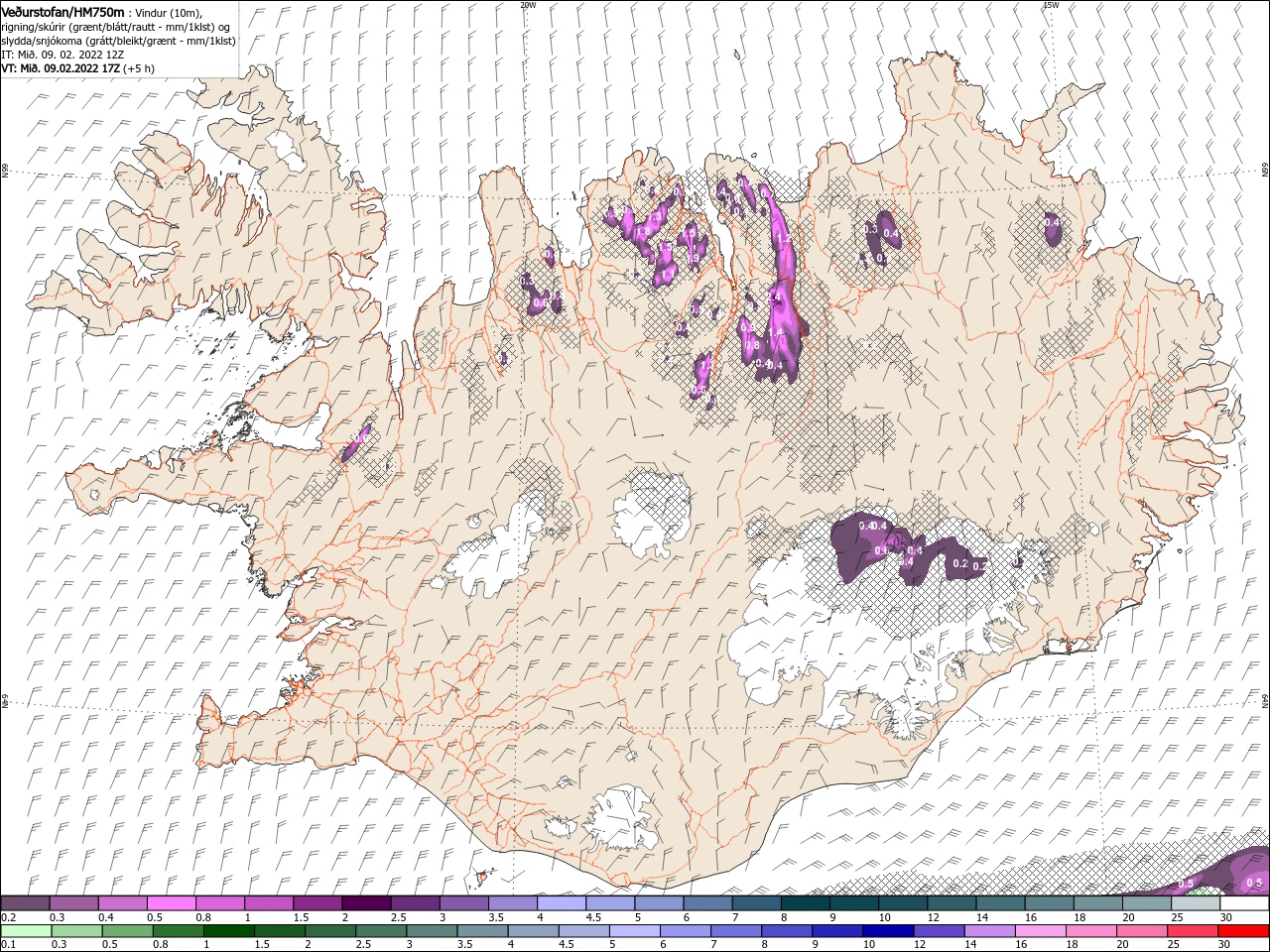The height and width of the screenshot is (952, 1270).
Task: Choose the bright red bottom legend swatch at 30
Action: coord(1244,930)
